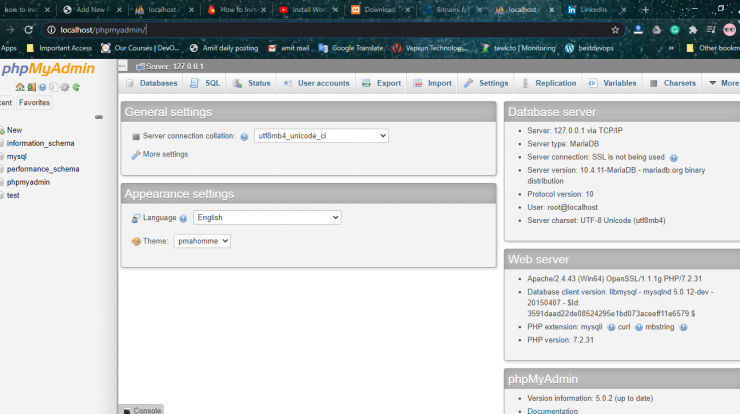Image resolution: width=740 pixels, height=414 pixels.
Task: Open the User accounts tab
Action: (316, 83)
